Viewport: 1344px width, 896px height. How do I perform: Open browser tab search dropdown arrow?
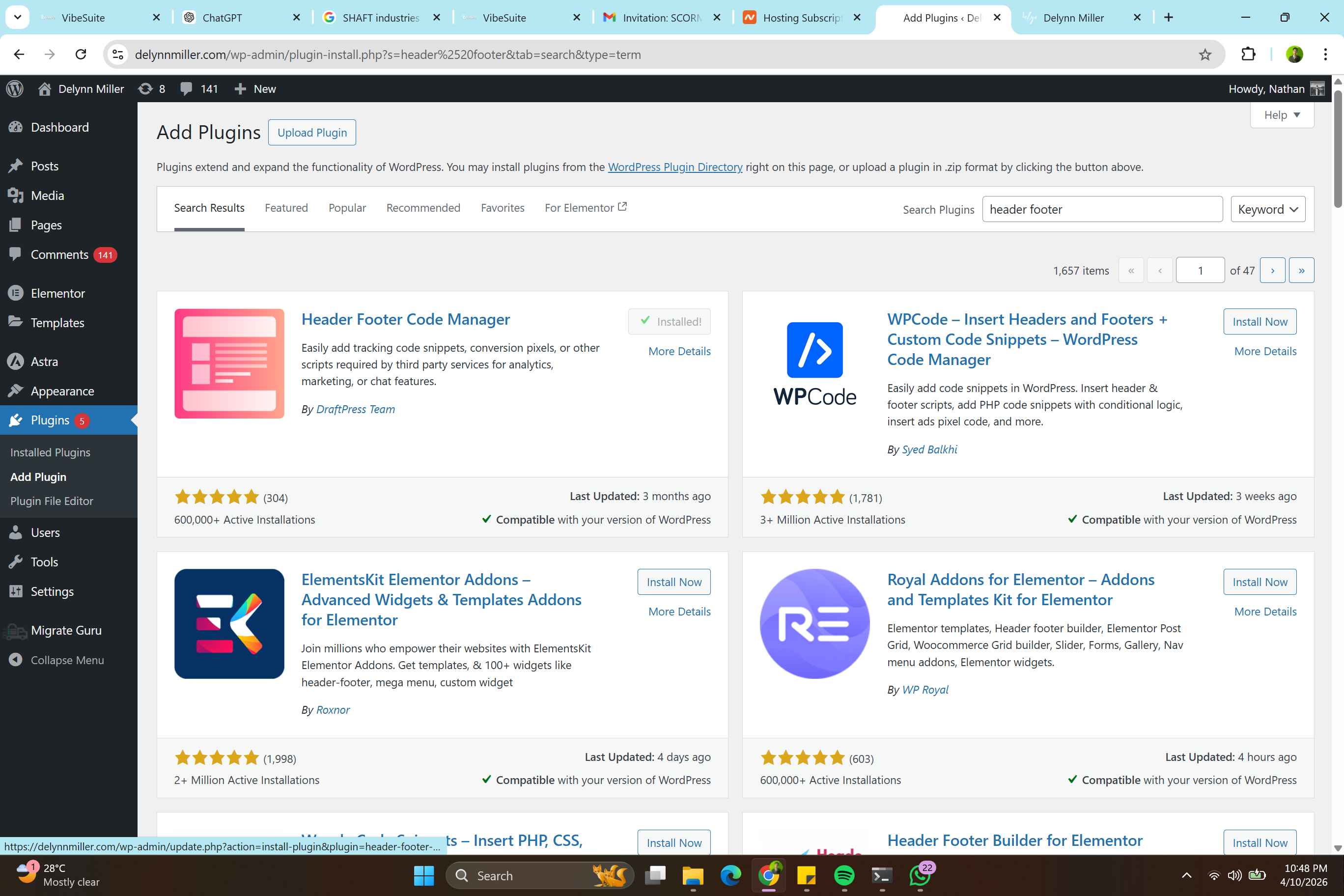click(x=17, y=17)
